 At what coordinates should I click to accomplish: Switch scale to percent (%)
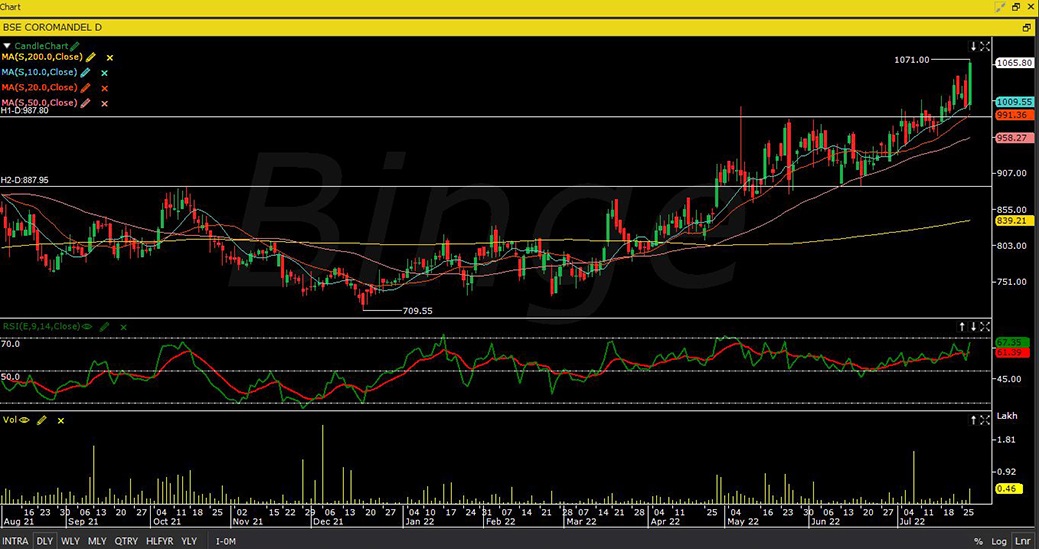[x=979, y=541]
